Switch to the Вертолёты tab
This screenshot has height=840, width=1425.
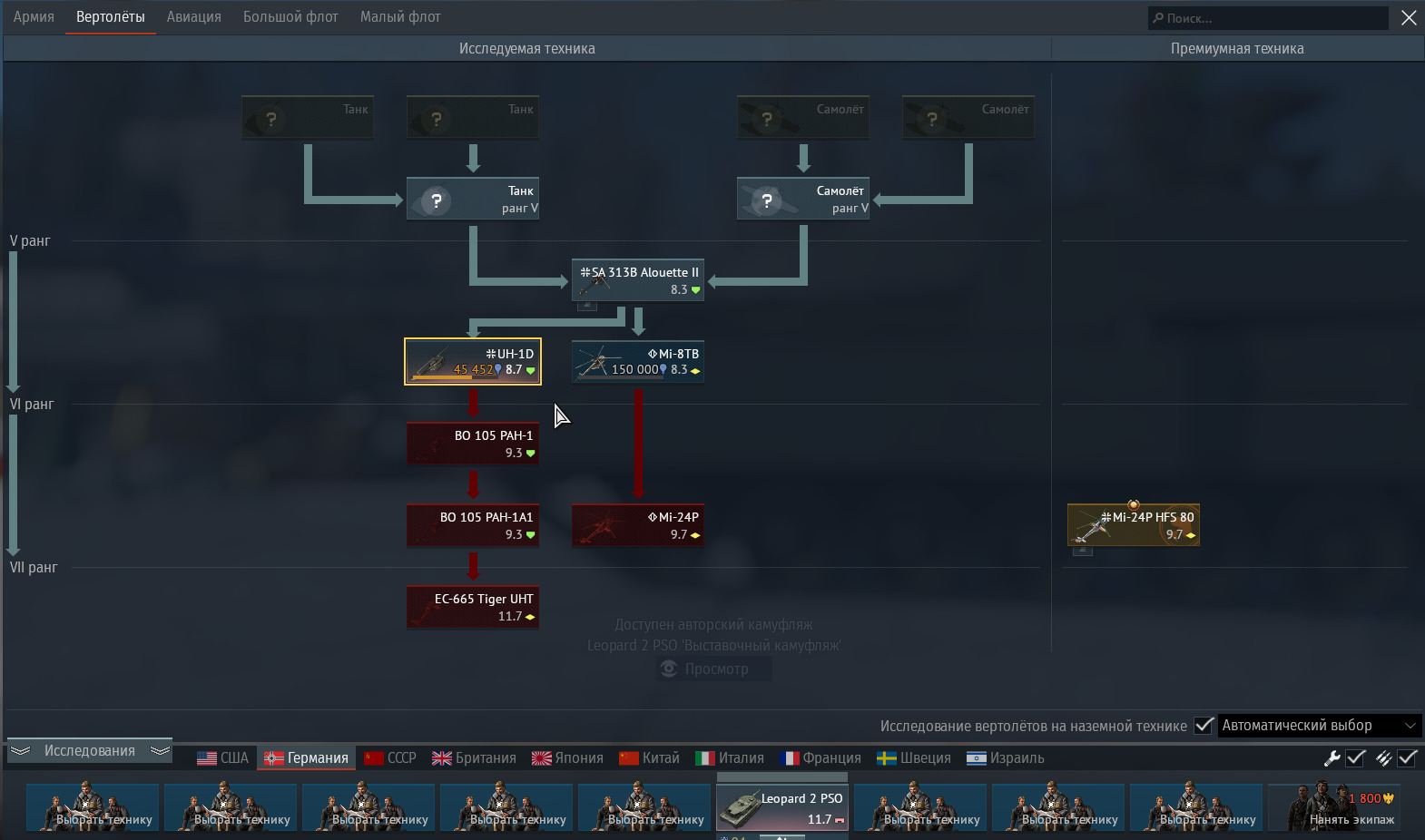point(111,17)
